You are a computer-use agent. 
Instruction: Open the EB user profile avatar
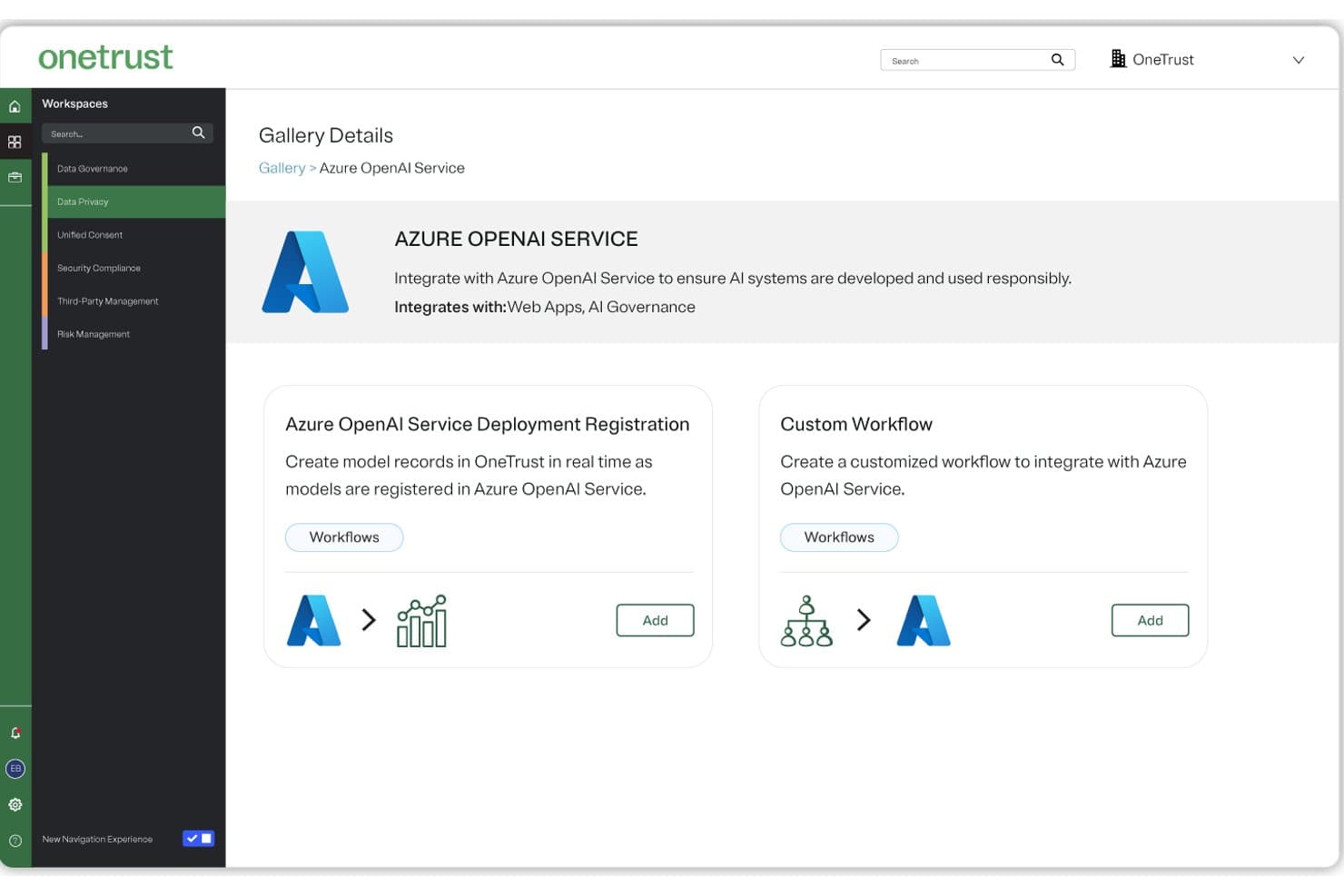(x=15, y=769)
